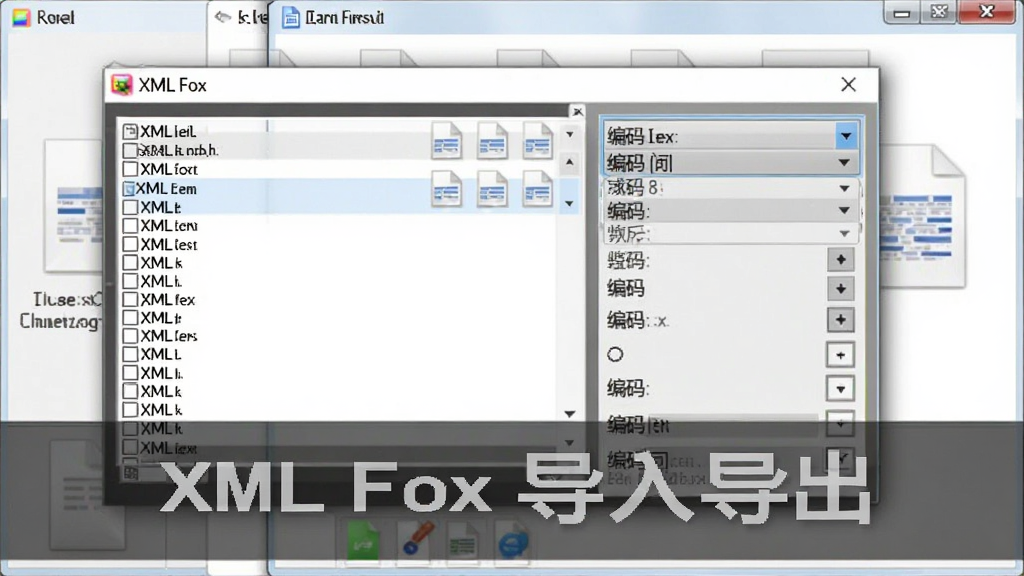
Task: Open the green file icon in bottom bar
Action: click(363, 540)
